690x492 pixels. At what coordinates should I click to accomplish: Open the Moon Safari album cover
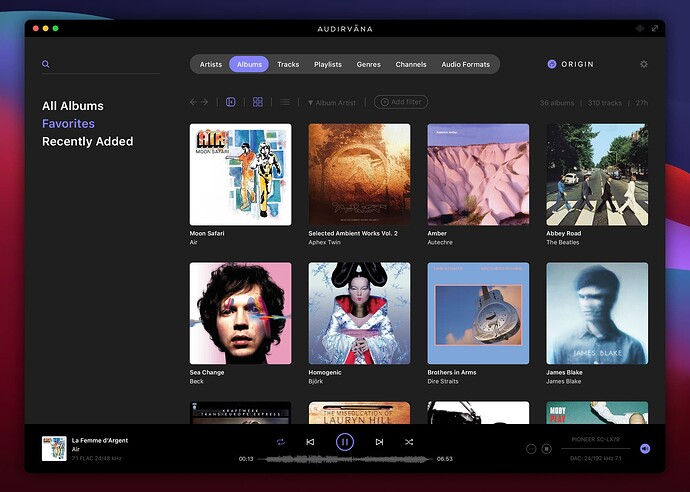point(240,174)
